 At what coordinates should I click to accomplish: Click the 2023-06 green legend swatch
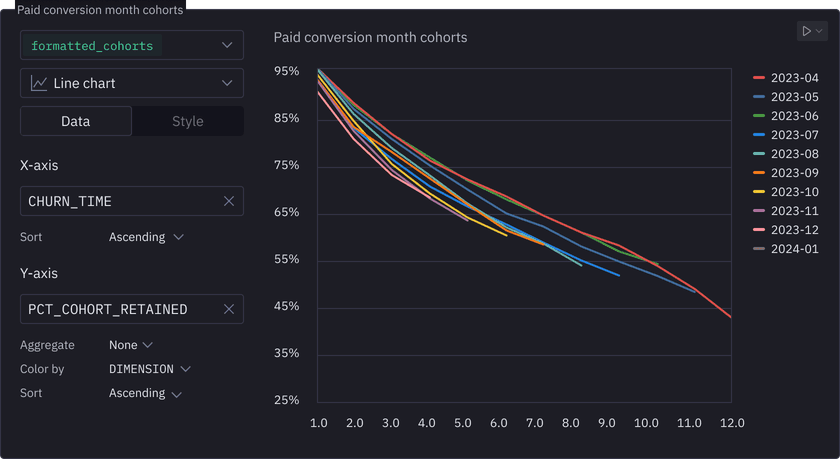(x=759, y=116)
